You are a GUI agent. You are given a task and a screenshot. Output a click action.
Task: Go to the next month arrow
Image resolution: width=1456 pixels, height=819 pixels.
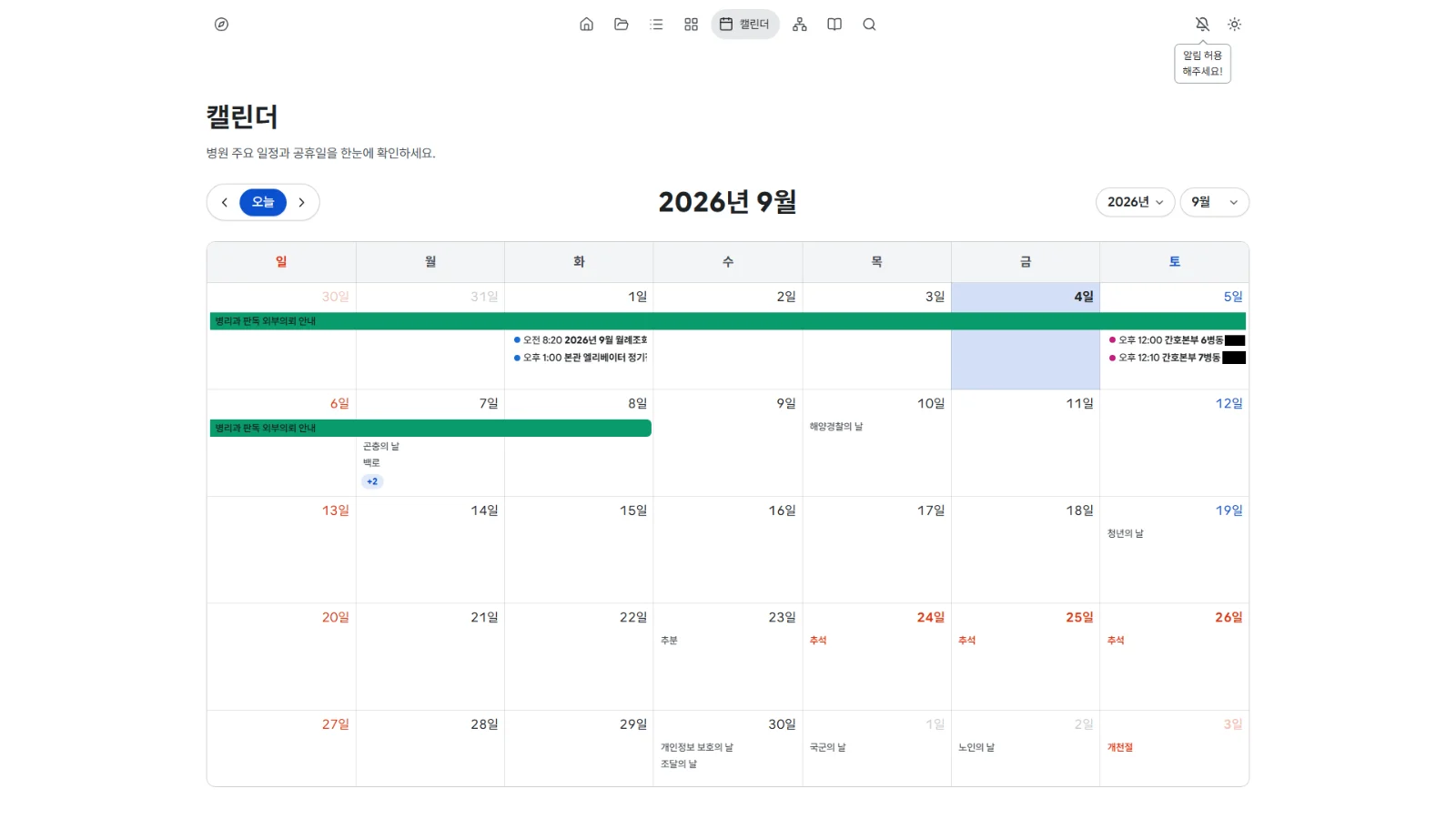[301, 202]
